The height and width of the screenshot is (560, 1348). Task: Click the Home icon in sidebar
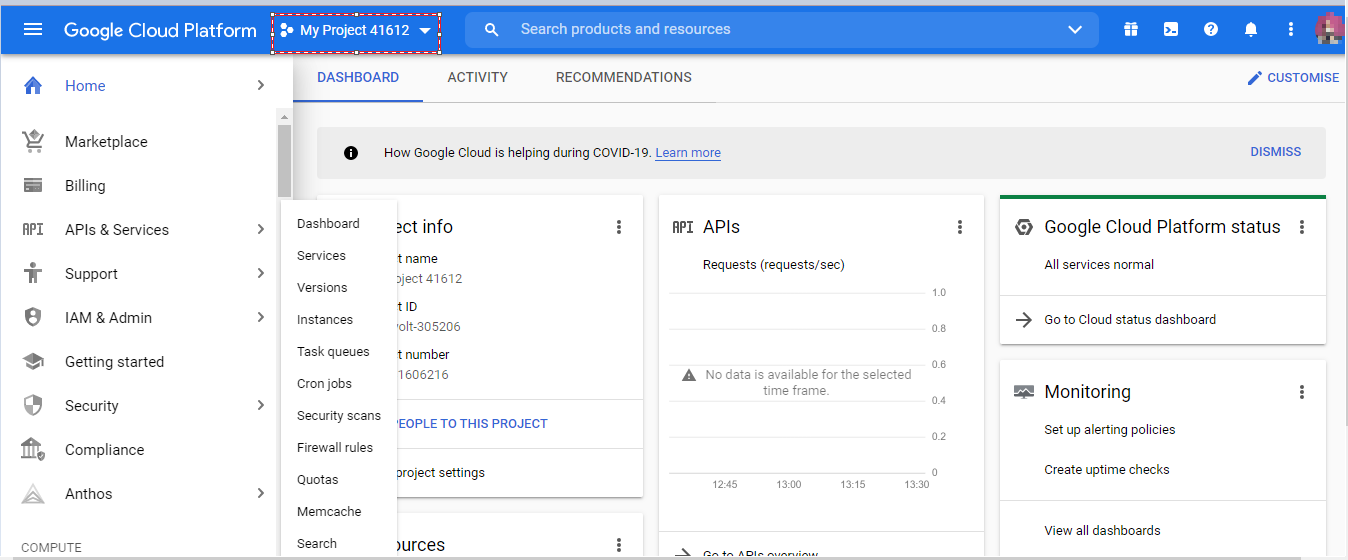(33, 86)
